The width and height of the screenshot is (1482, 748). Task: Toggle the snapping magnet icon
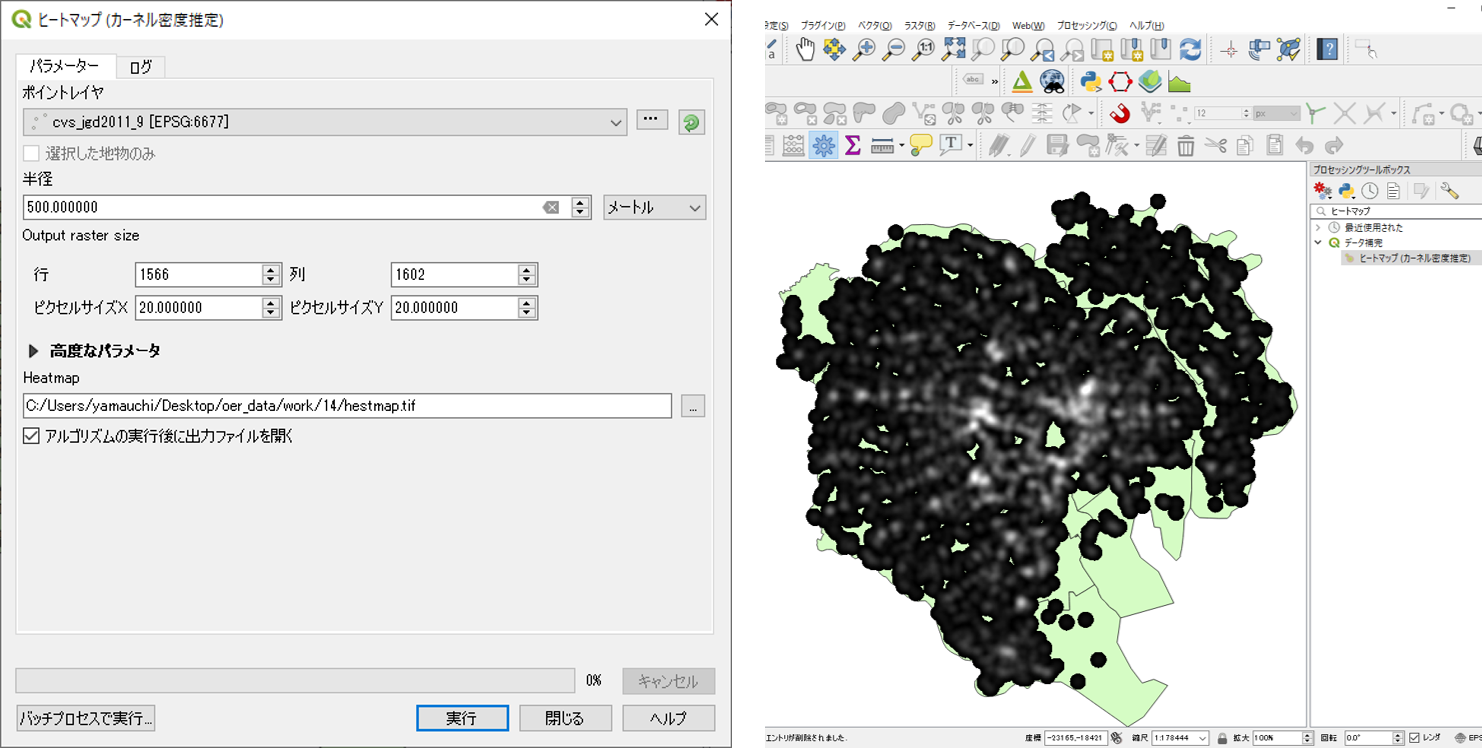(x=1120, y=113)
